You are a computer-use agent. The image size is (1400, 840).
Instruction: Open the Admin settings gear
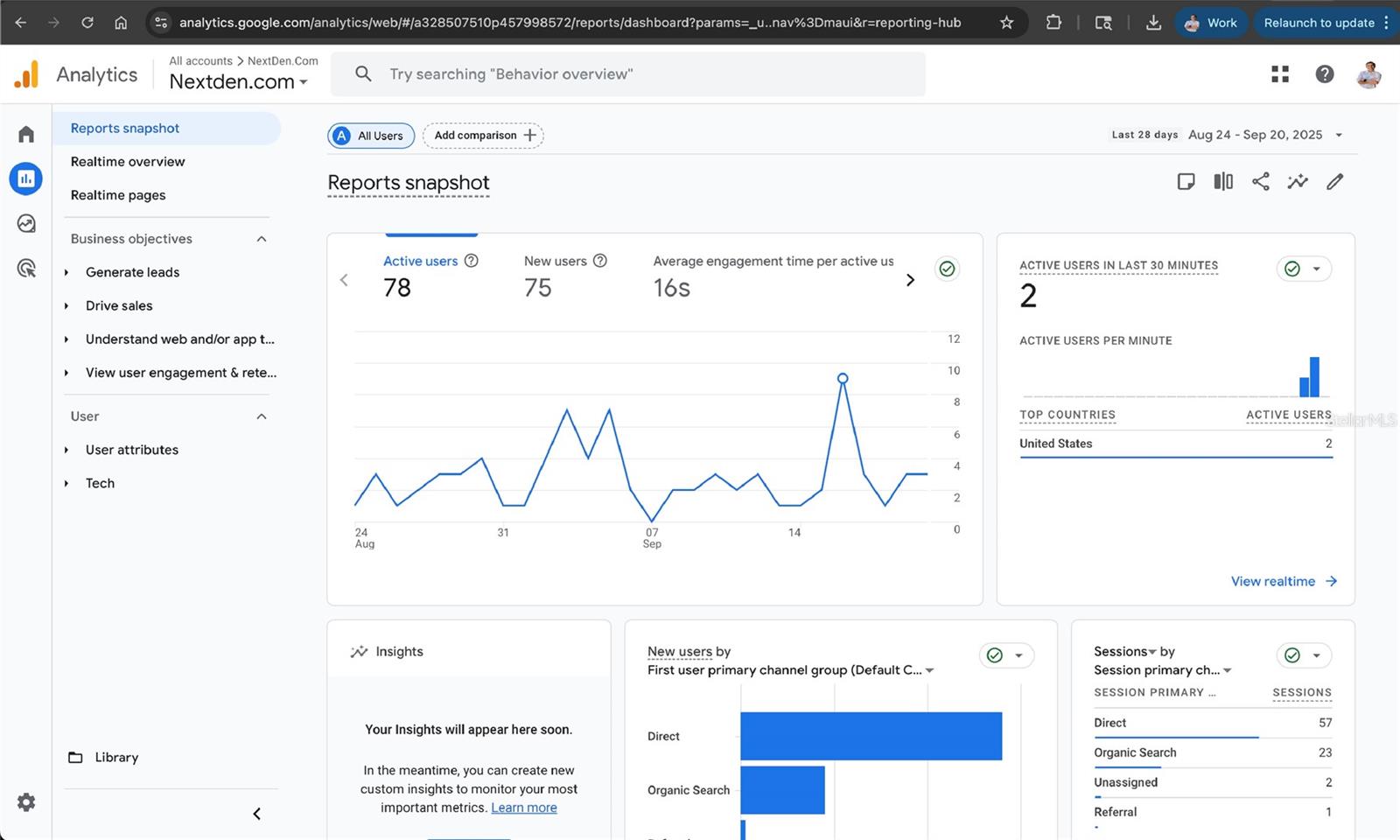click(x=26, y=802)
